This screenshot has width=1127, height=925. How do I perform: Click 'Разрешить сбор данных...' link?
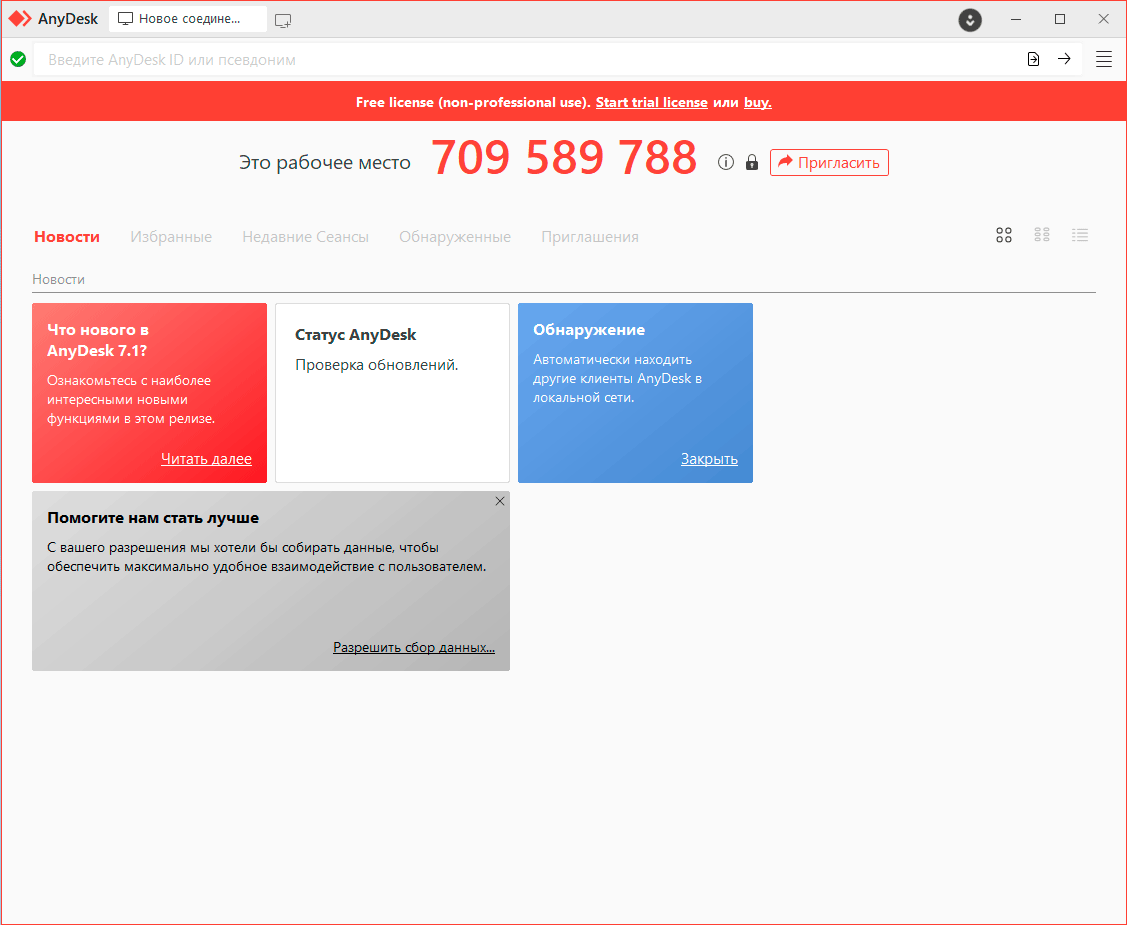click(414, 647)
